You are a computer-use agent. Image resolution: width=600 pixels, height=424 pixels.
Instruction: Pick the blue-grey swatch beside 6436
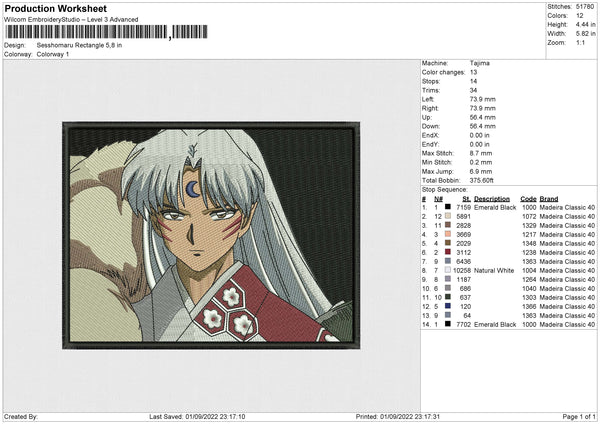(448, 261)
